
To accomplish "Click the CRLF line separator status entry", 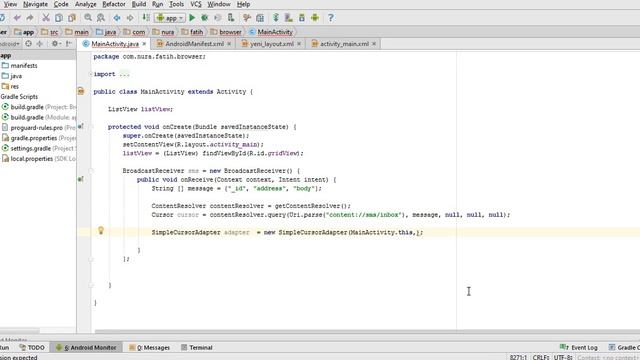I will (x=541, y=357).
